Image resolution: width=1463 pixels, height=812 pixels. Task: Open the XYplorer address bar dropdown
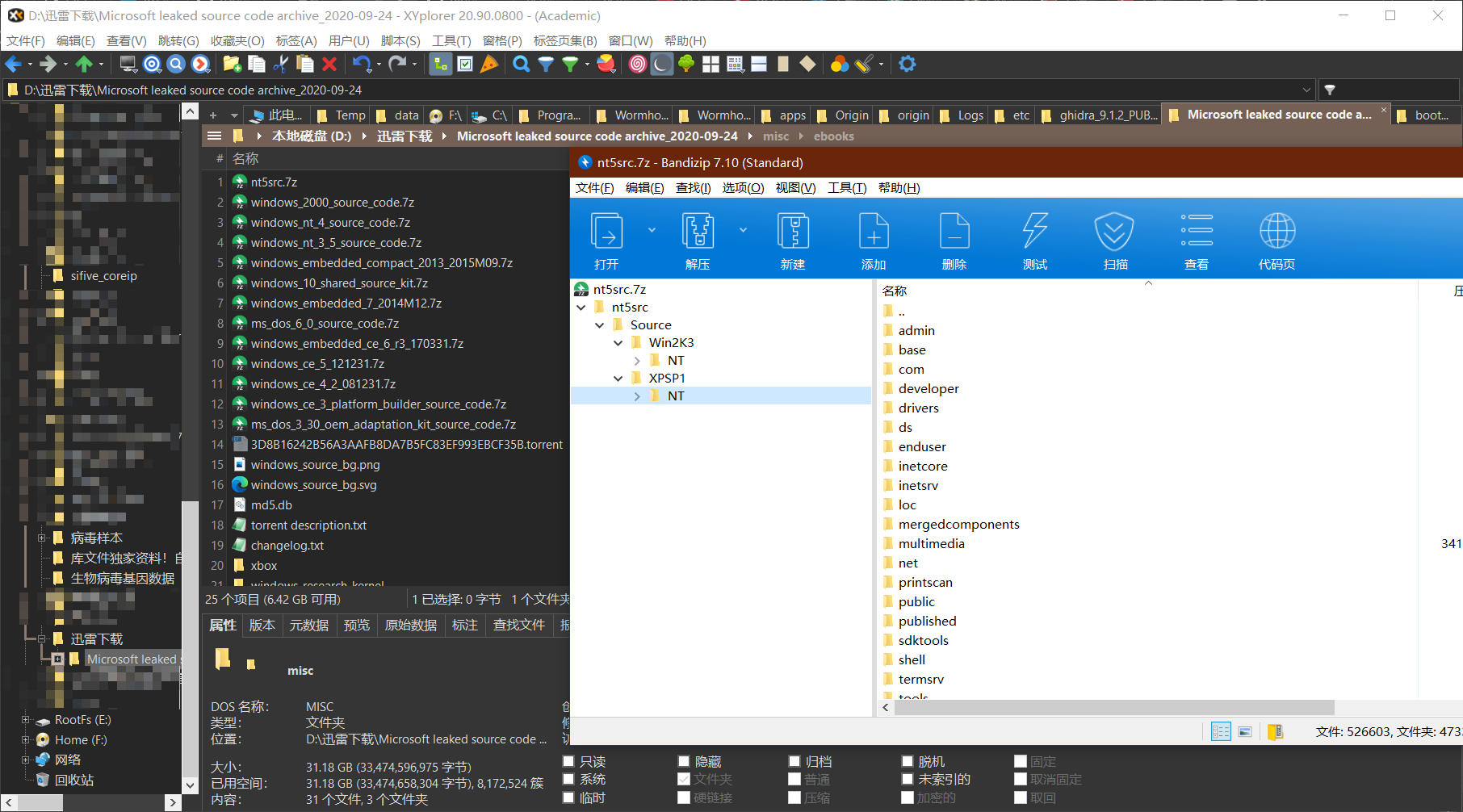coord(1306,90)
